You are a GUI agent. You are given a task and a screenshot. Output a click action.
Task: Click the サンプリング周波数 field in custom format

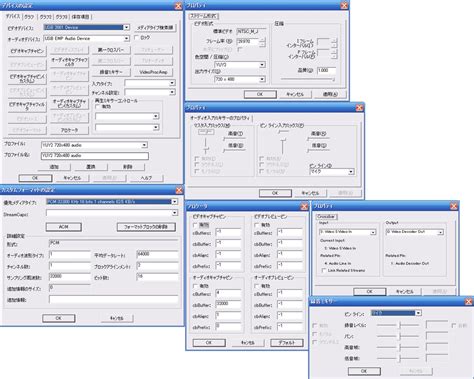tap(70, 277)
